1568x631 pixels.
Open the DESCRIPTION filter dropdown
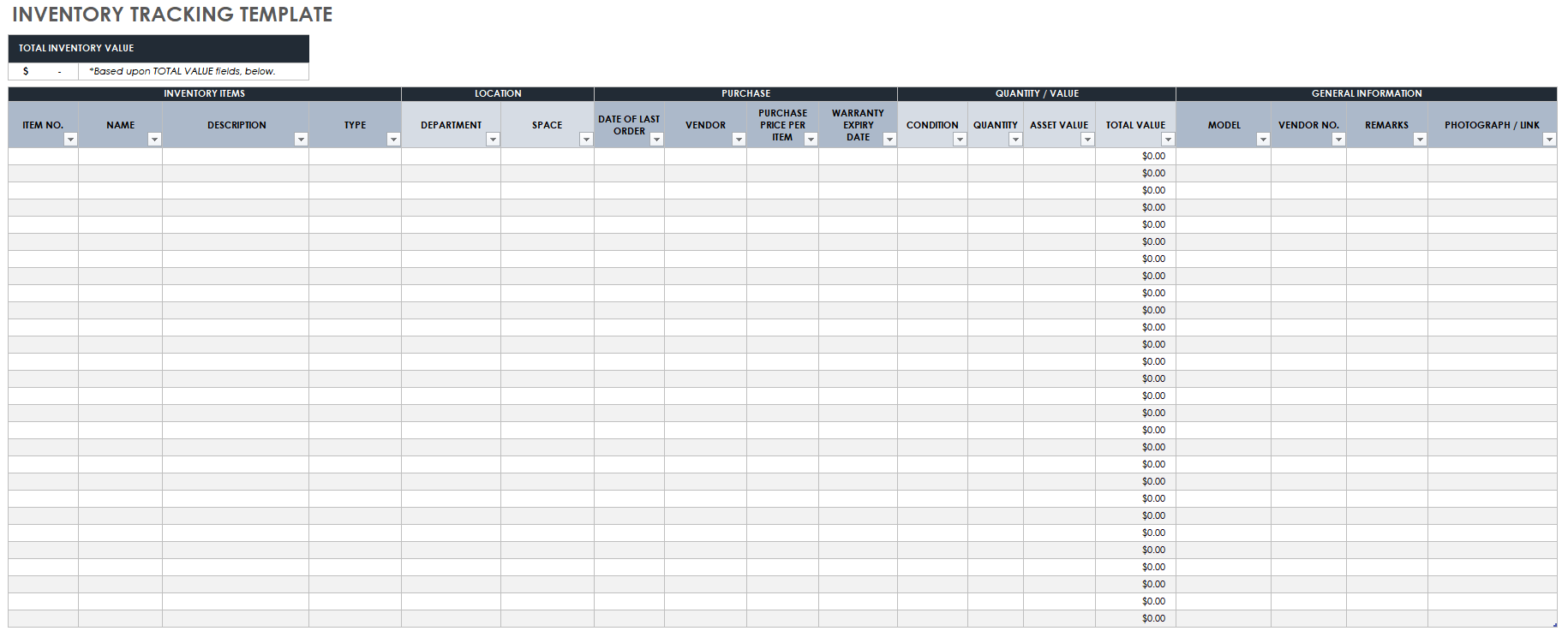click(301, 140)
